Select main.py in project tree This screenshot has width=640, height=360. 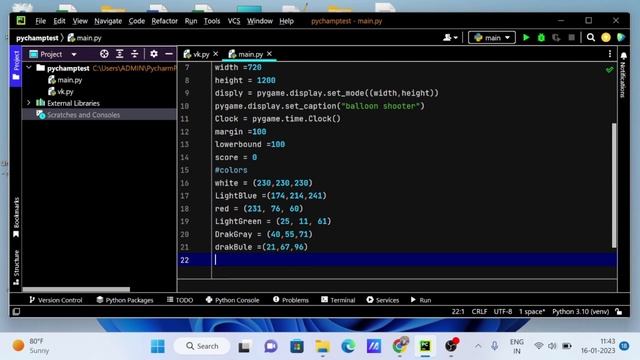(x=69, y=80)
